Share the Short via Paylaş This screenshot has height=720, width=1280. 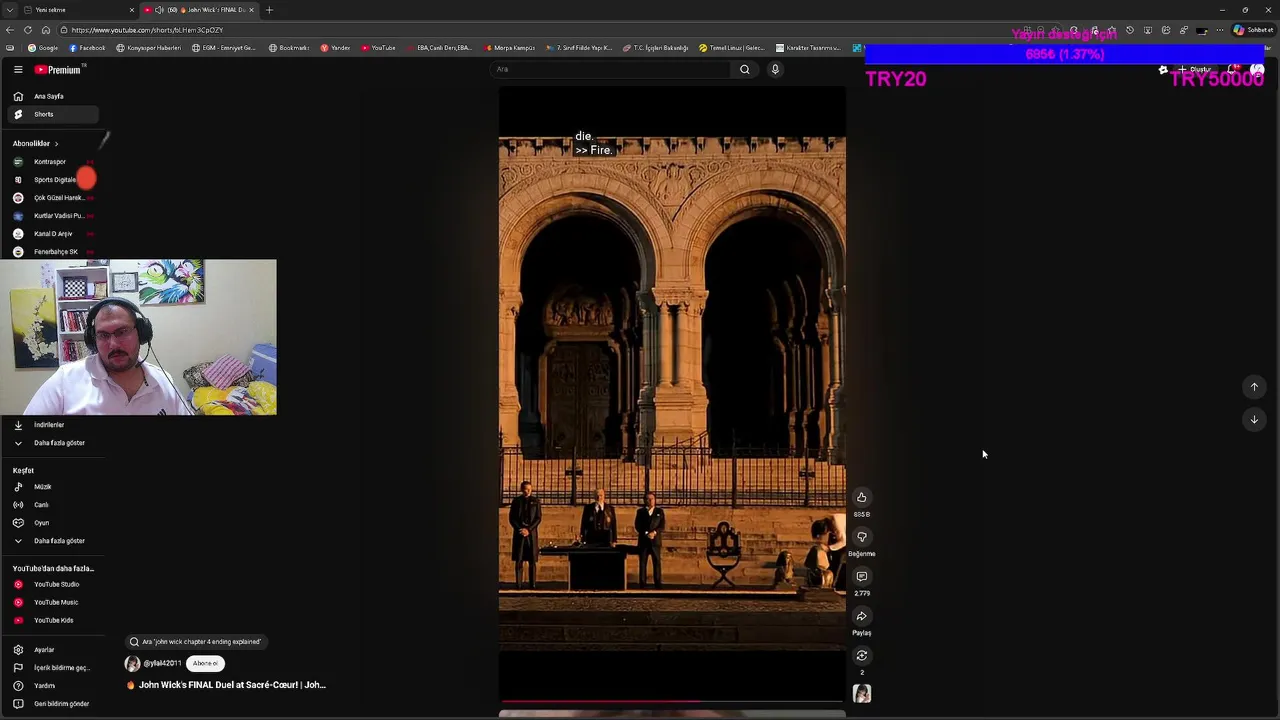tap(861, 616)
